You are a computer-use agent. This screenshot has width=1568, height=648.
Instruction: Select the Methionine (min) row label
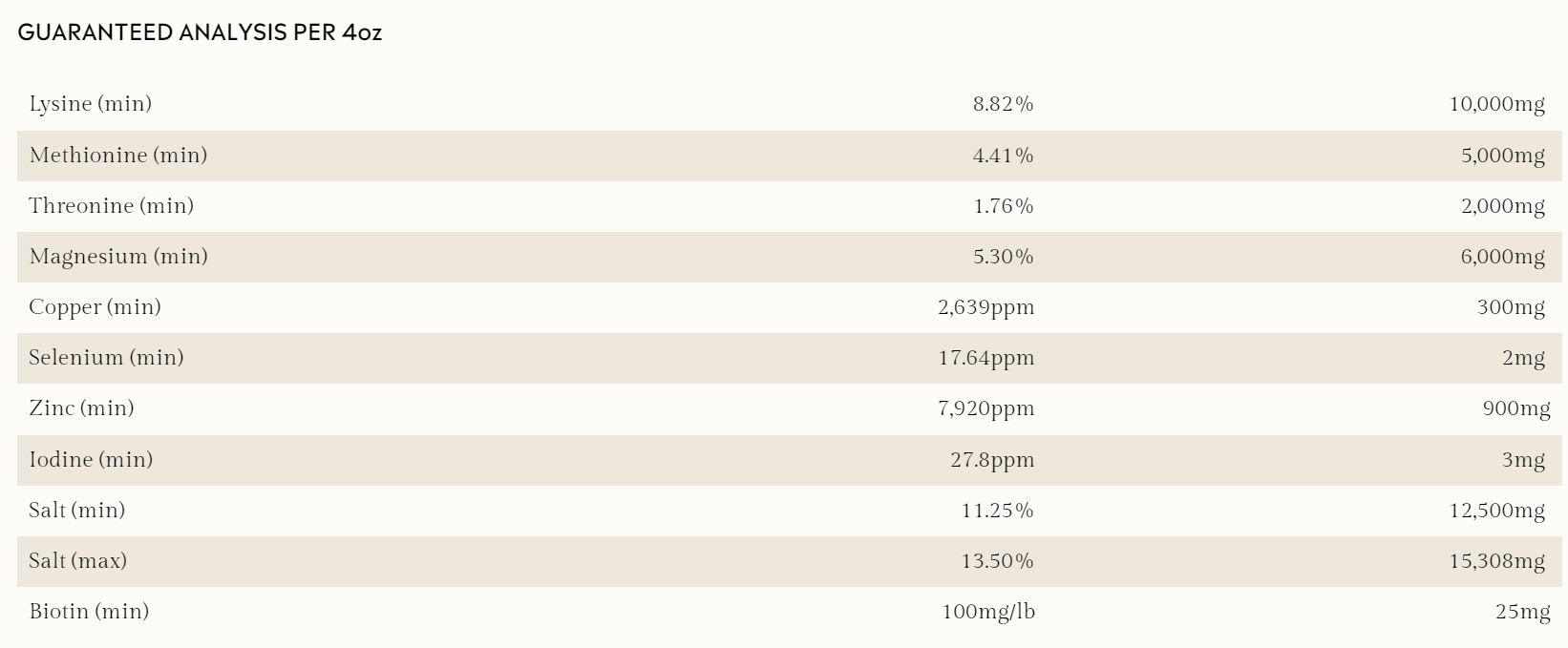click(x=118, y=156)
